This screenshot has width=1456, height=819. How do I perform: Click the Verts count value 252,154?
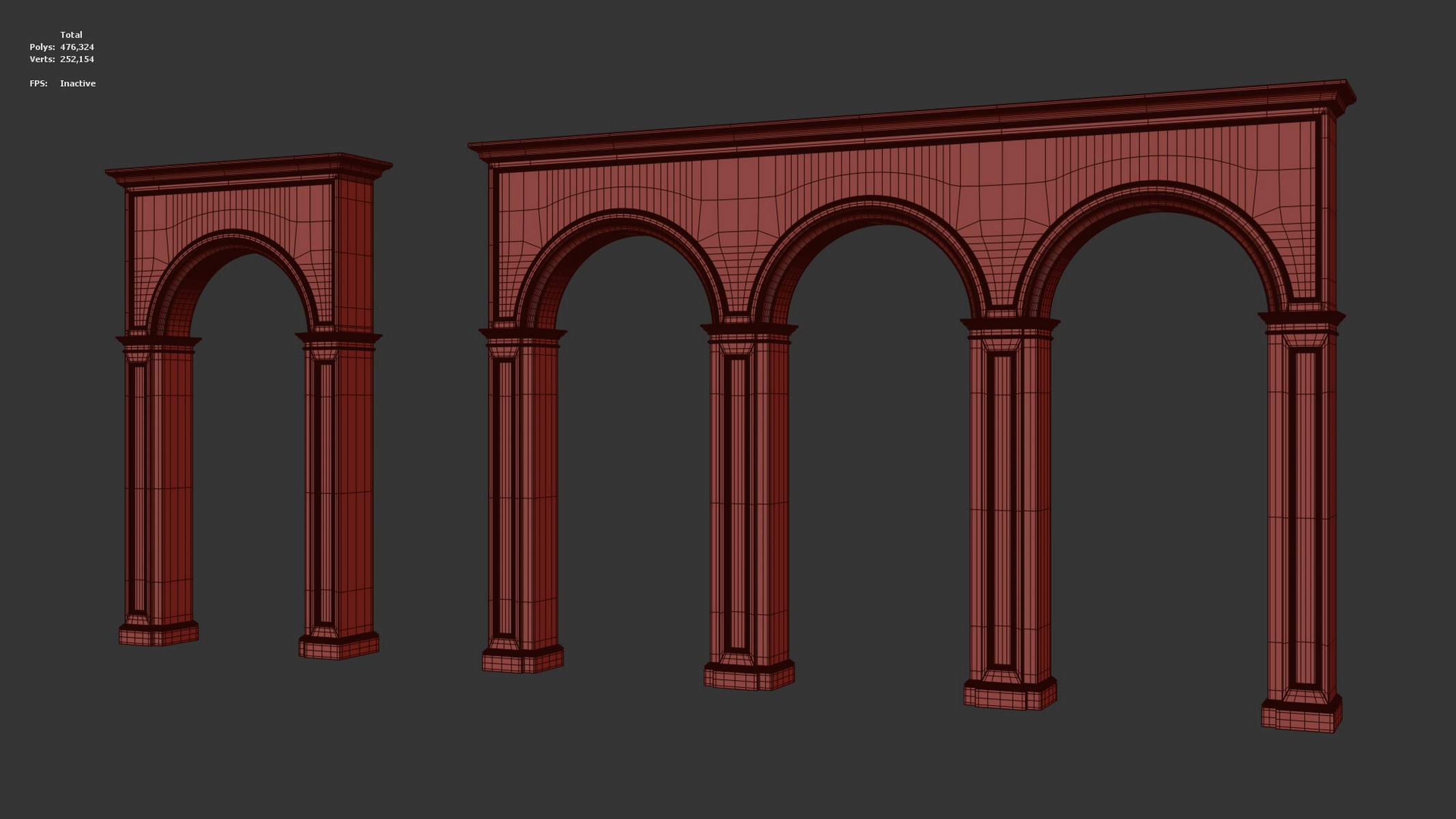[77, 59]
